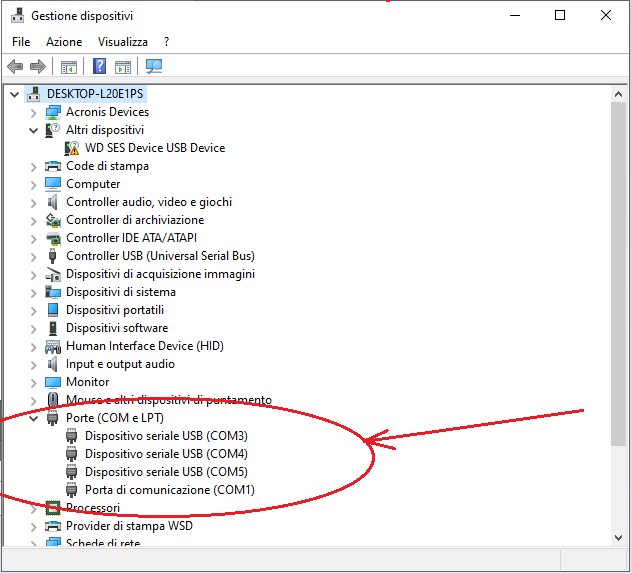Viewport: 632px width, 574px height.
Task: Collapse the DESKTOP-L20E1PS root node
Action: coord(15,94)
